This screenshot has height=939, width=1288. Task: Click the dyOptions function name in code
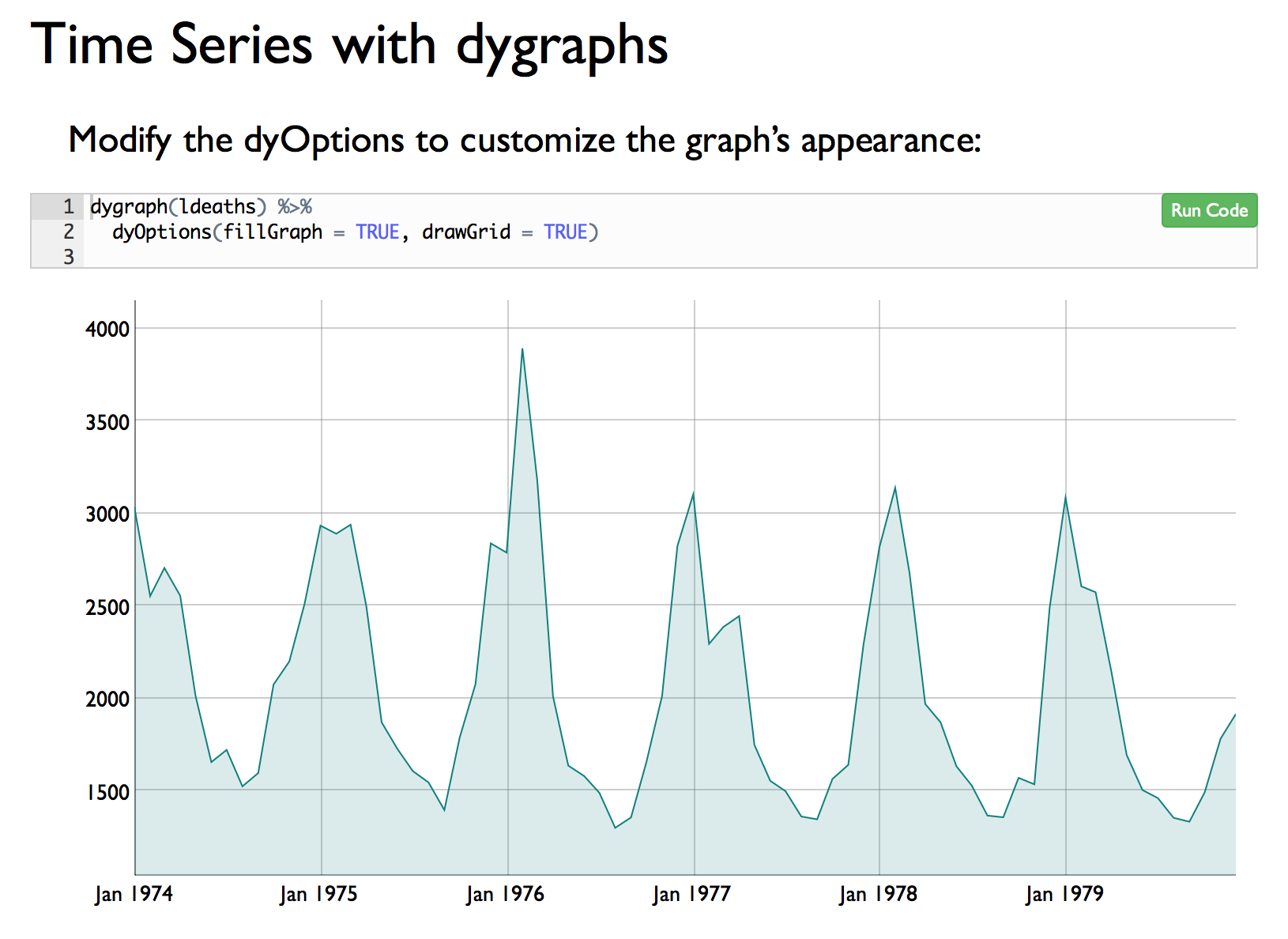[161, 232]
